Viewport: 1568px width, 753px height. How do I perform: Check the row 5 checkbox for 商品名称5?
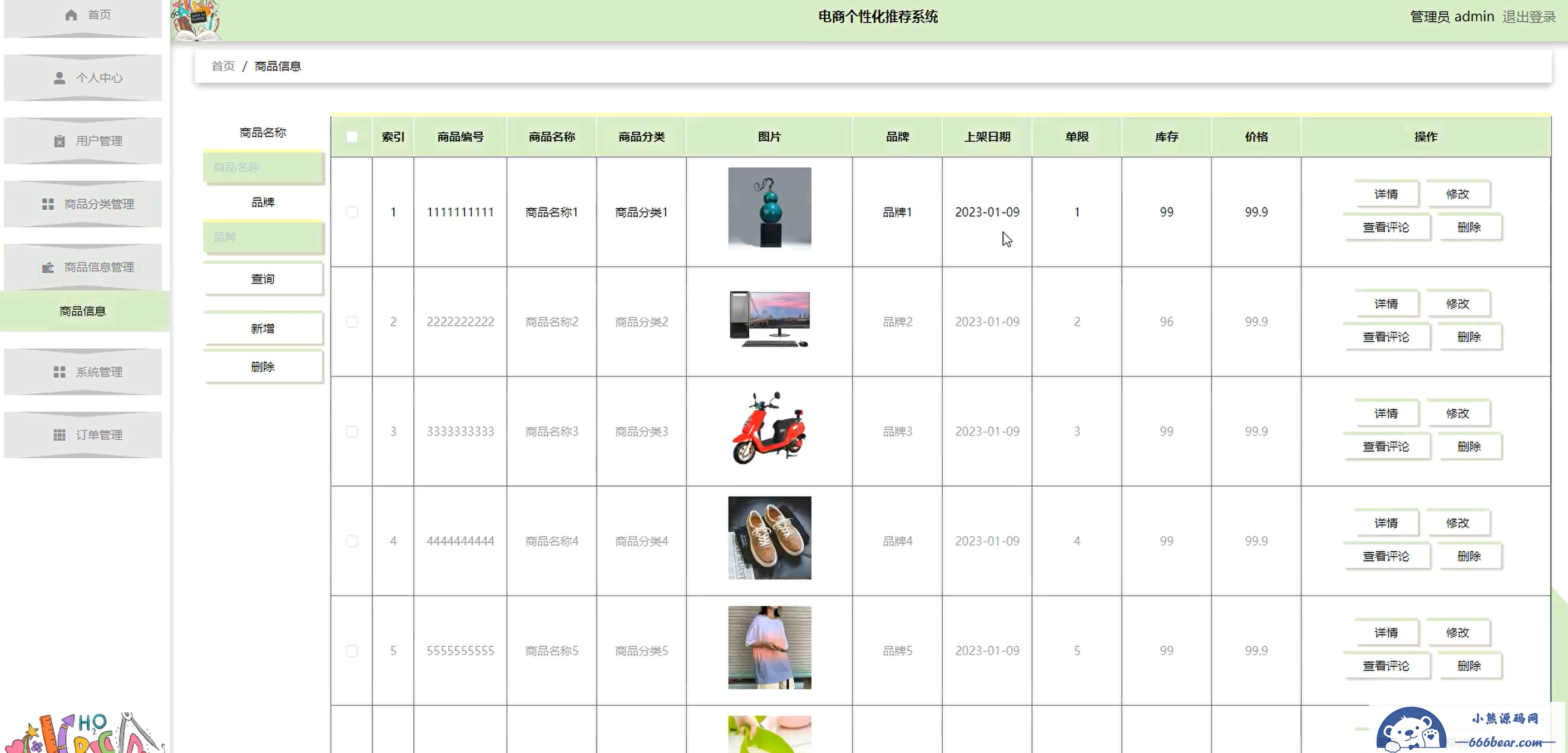(x=352, y=651)
